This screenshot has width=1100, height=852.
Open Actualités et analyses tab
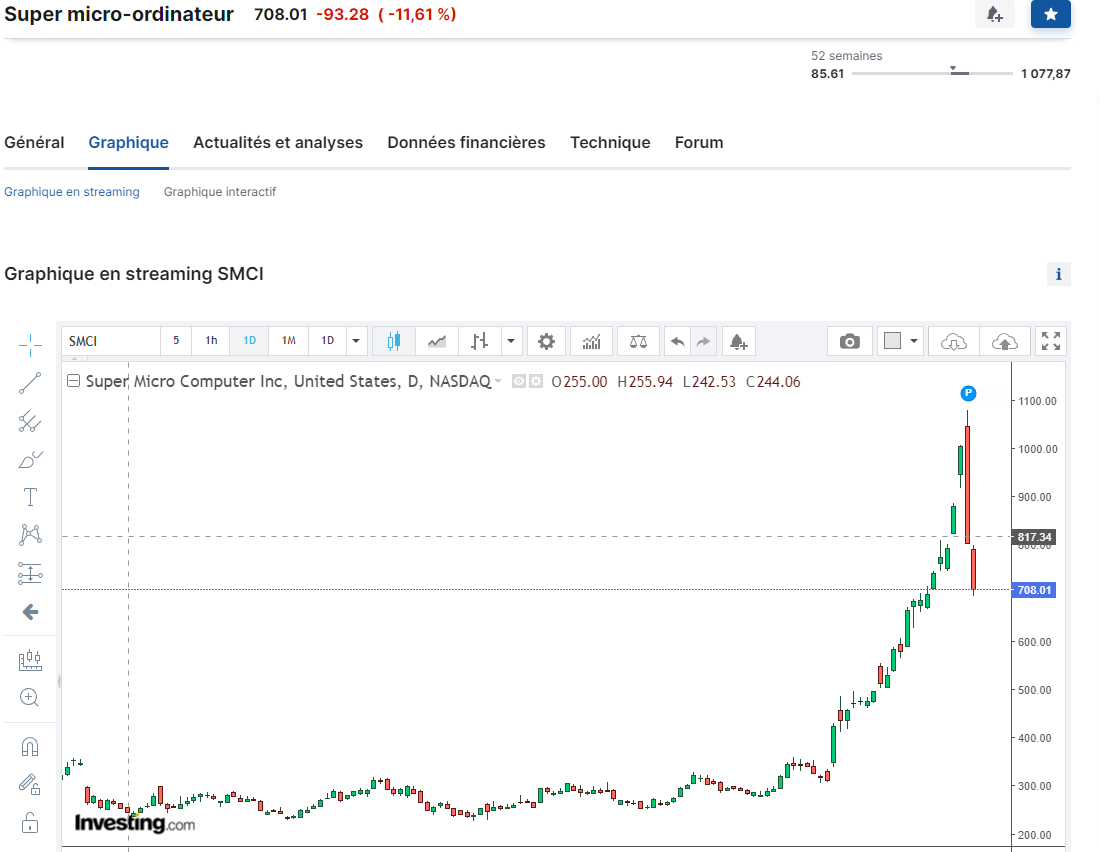(278, 142)
